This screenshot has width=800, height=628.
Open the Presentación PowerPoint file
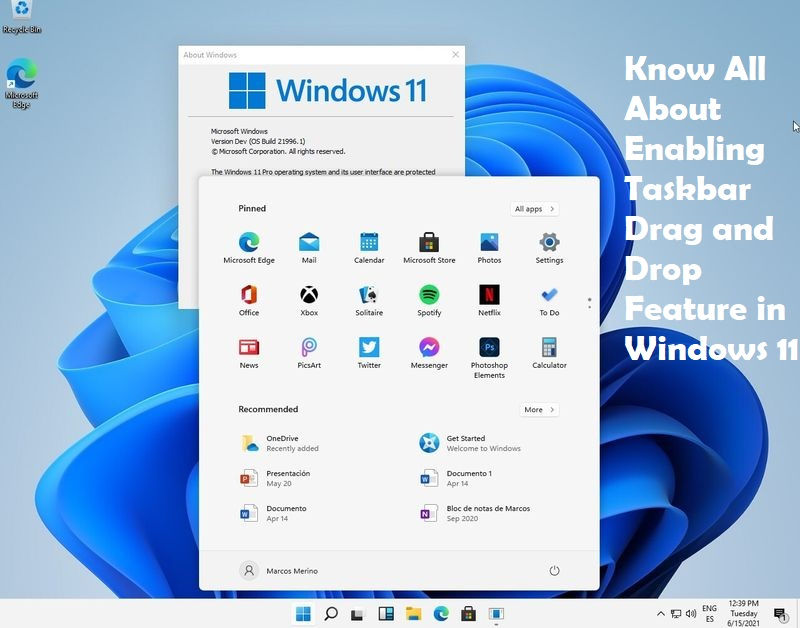pos(275,479)
